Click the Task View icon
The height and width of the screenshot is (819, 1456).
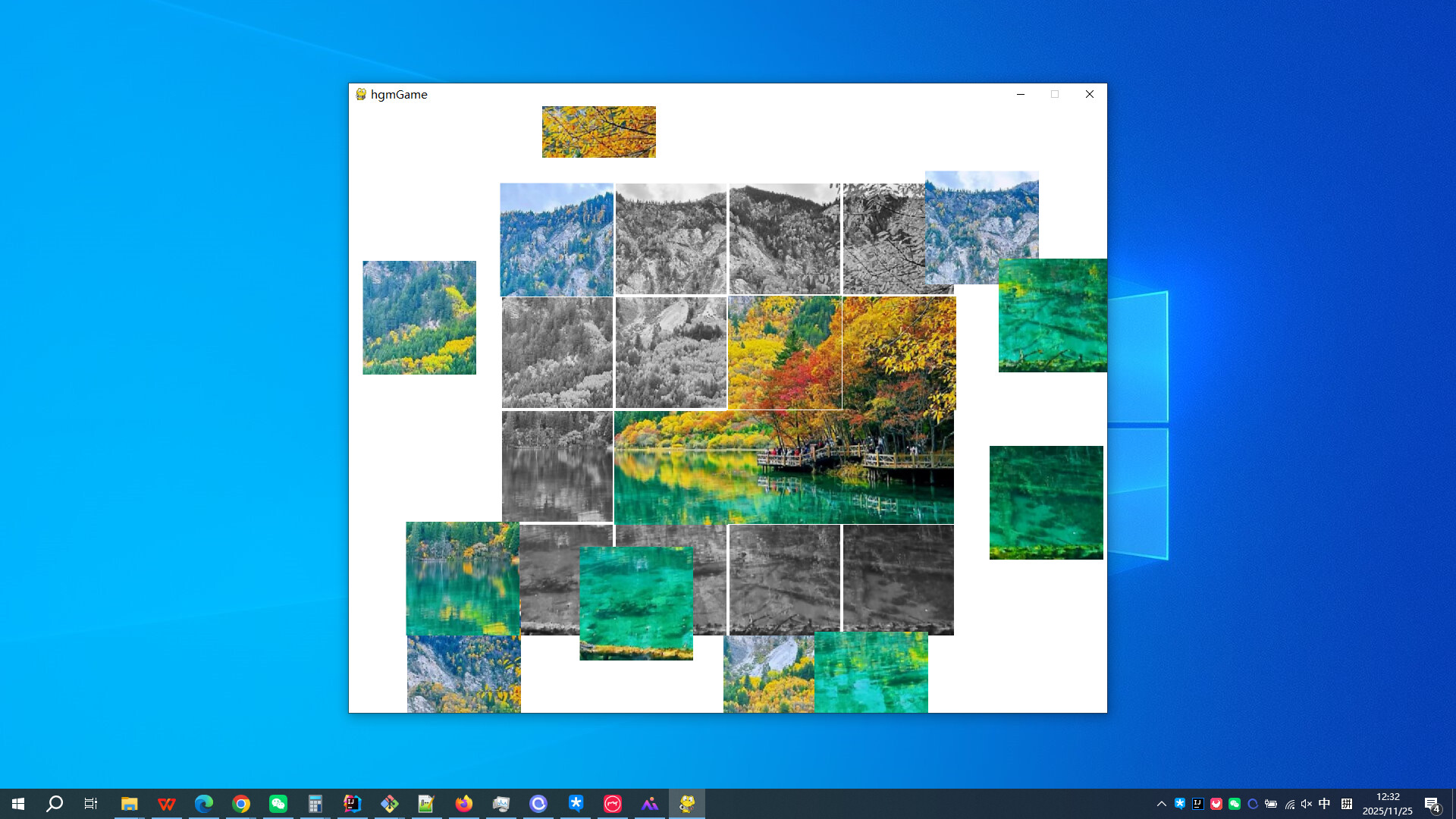coord(90,803)
